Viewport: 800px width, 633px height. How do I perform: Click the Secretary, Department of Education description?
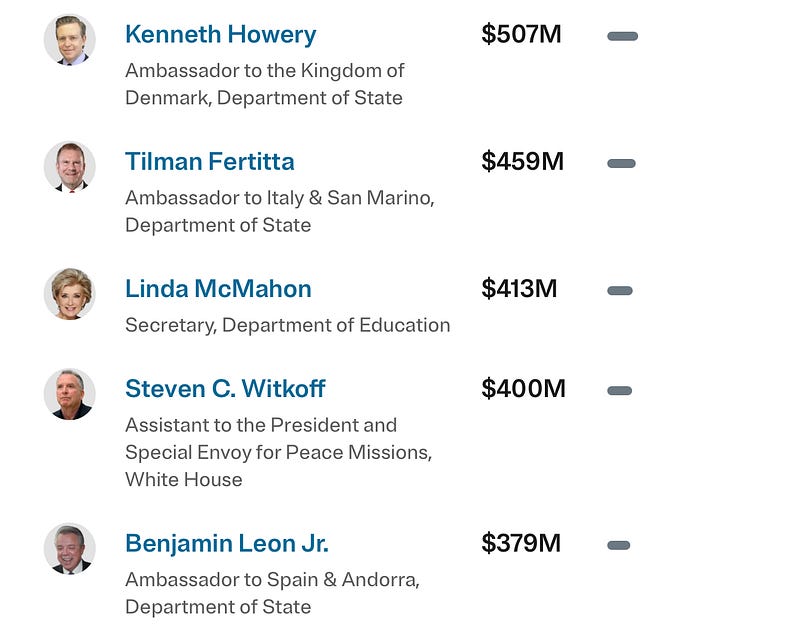[288, 325]
